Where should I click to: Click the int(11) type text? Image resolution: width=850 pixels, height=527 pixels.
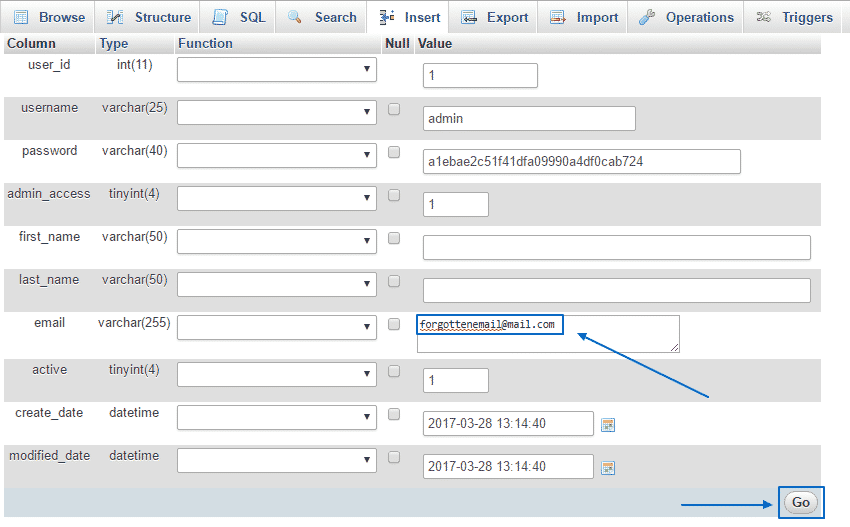(134, 65)
